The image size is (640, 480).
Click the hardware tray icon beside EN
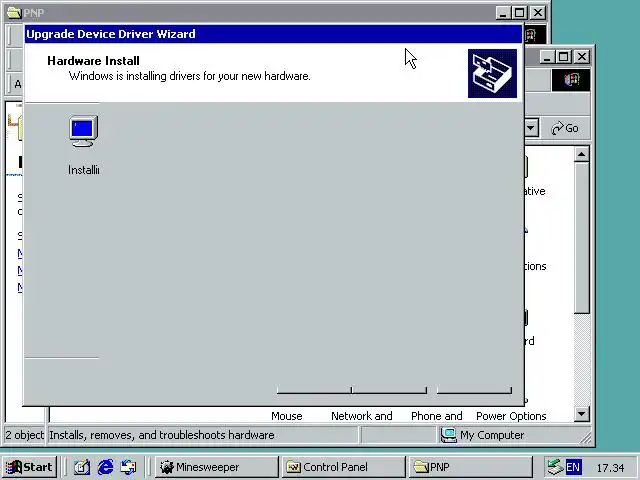555,467
